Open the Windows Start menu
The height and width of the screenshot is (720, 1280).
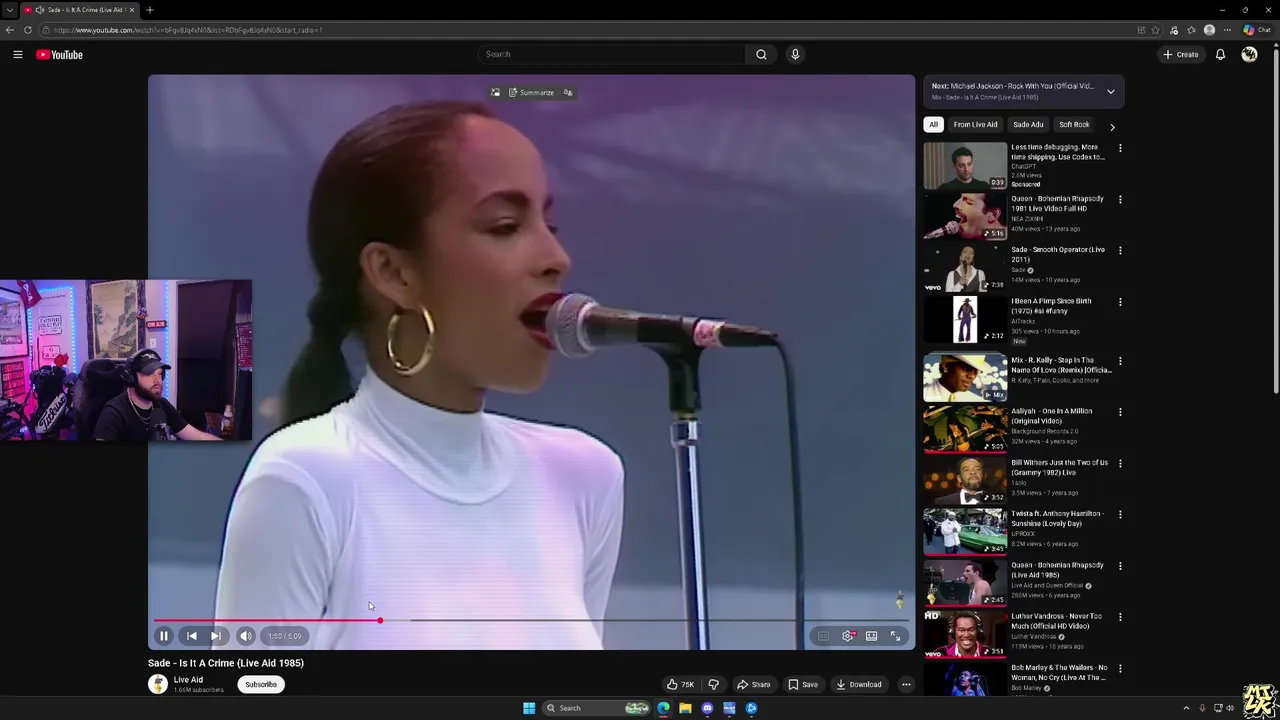coord(529,708)
